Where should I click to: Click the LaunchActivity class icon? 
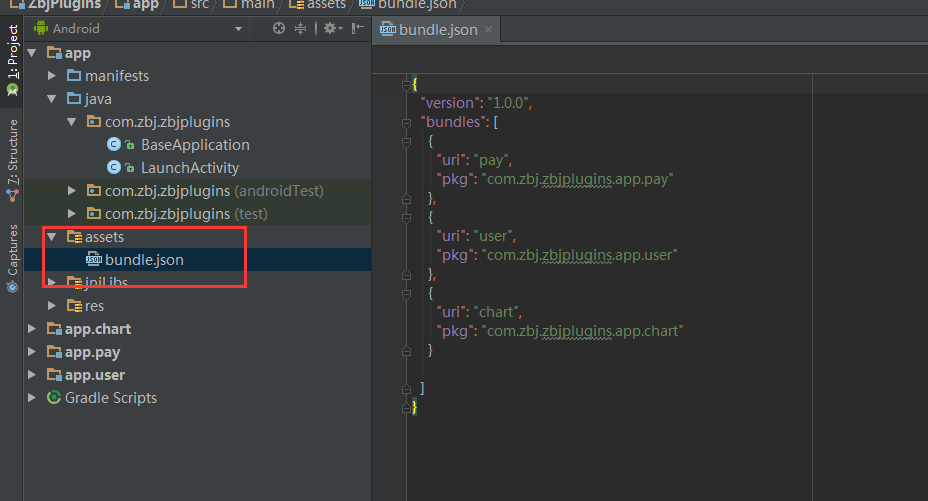pyautogui.click(x=114, y=167)
